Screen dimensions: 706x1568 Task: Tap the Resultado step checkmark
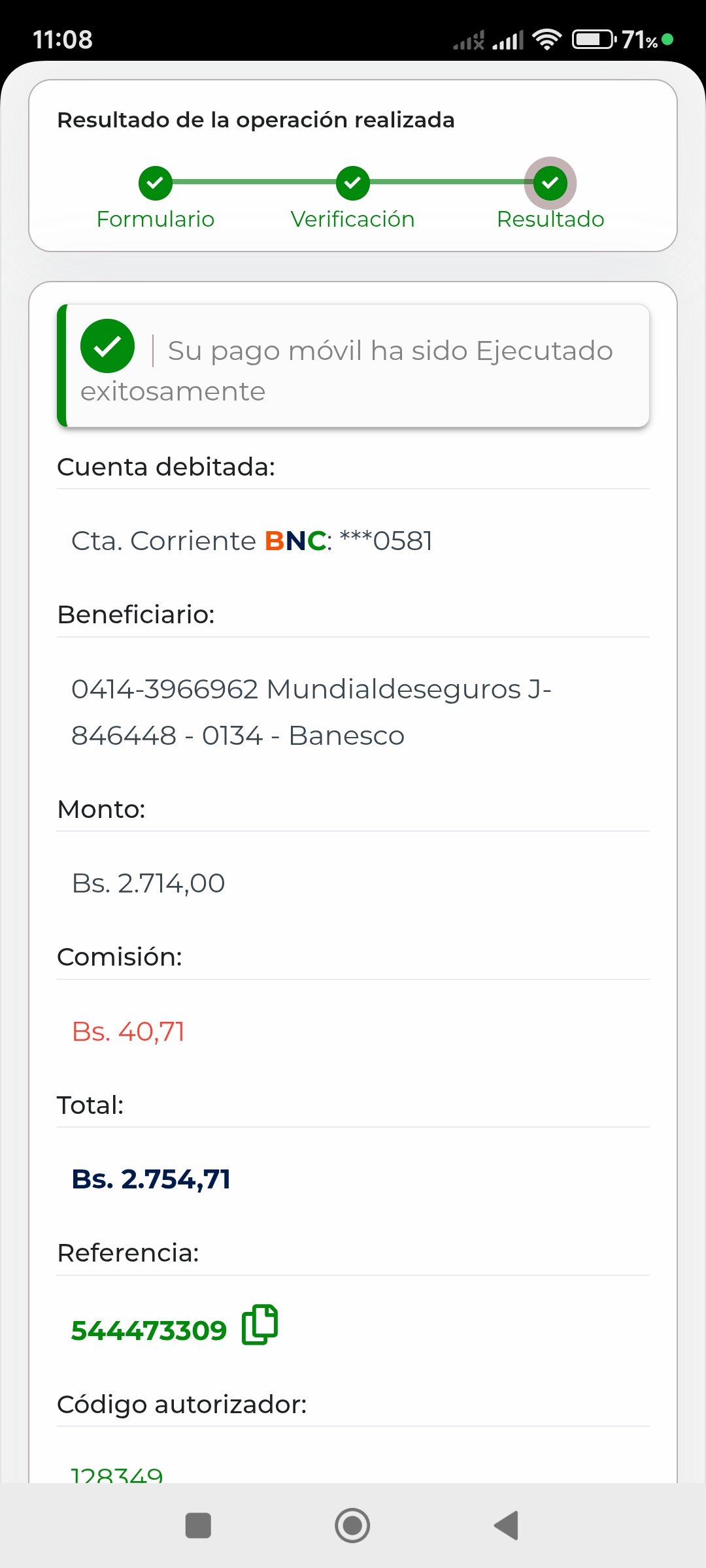click(550, 183)
